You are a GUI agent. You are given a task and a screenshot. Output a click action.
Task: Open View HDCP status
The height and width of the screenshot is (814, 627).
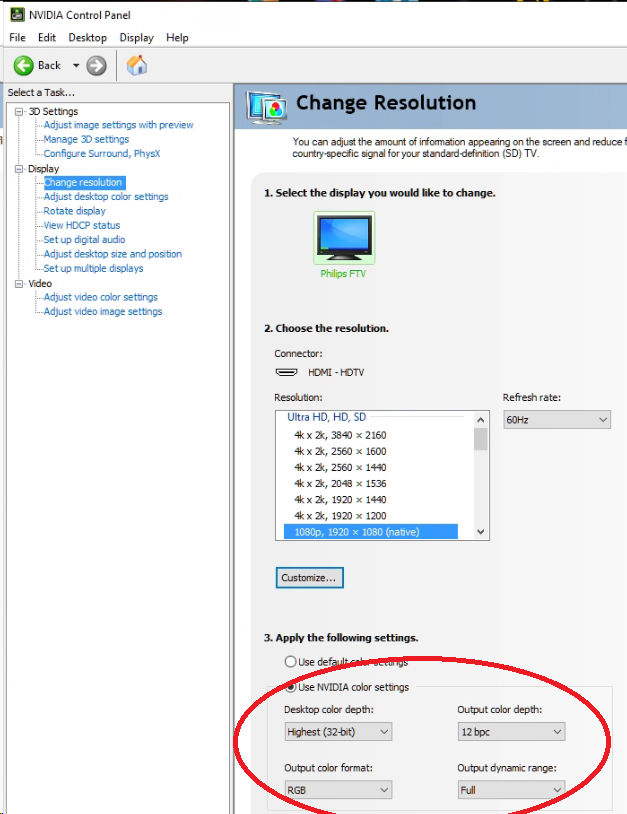[x=82, y=225]
